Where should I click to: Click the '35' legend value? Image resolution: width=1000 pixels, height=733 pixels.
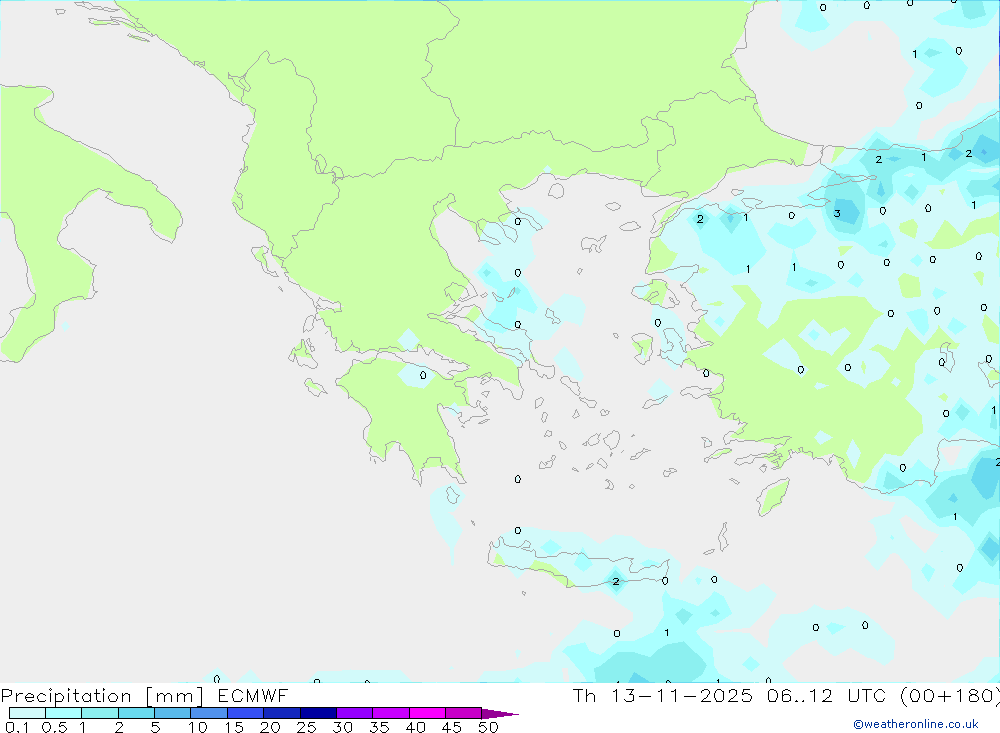coord(379,727)
